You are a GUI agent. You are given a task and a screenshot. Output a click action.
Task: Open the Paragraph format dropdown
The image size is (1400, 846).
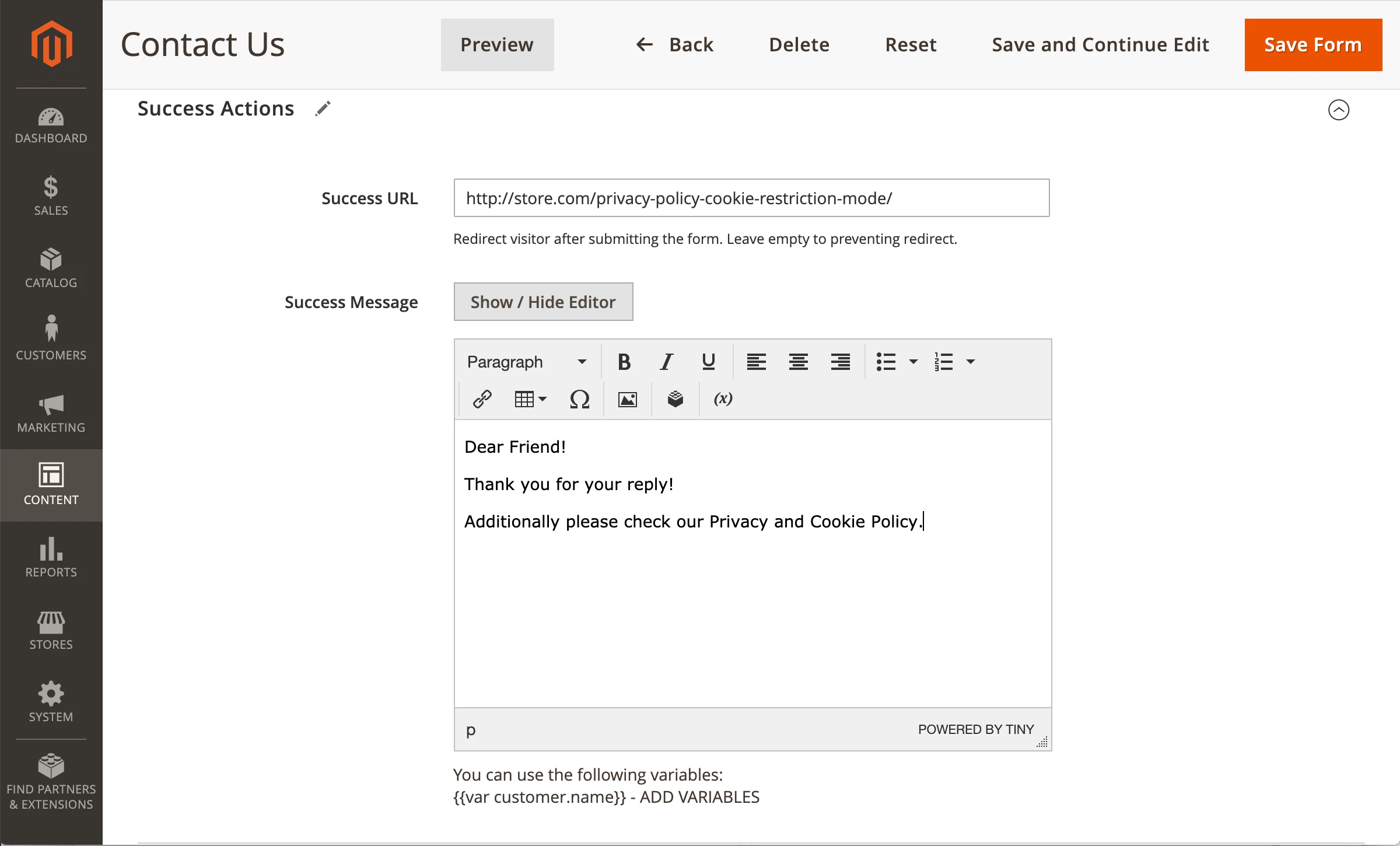526,362
